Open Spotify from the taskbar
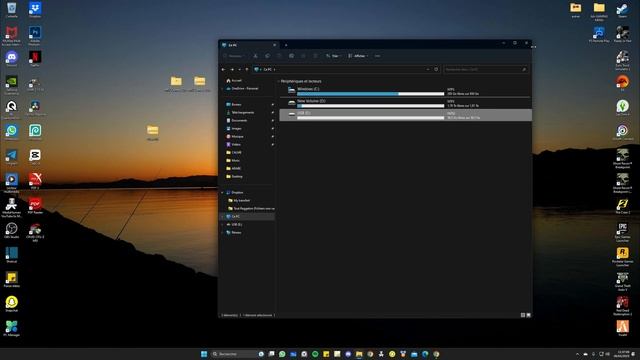Screen dimensions: 640x360 tap(315, 354)
